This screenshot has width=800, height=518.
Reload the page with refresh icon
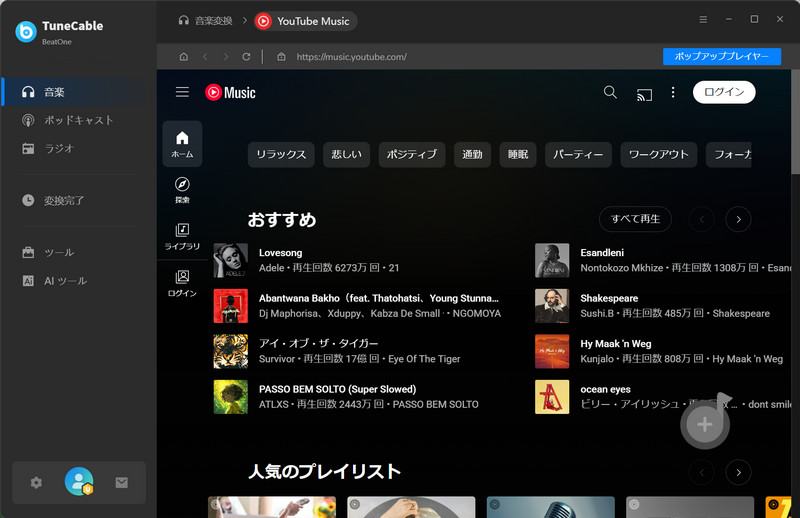246,57
